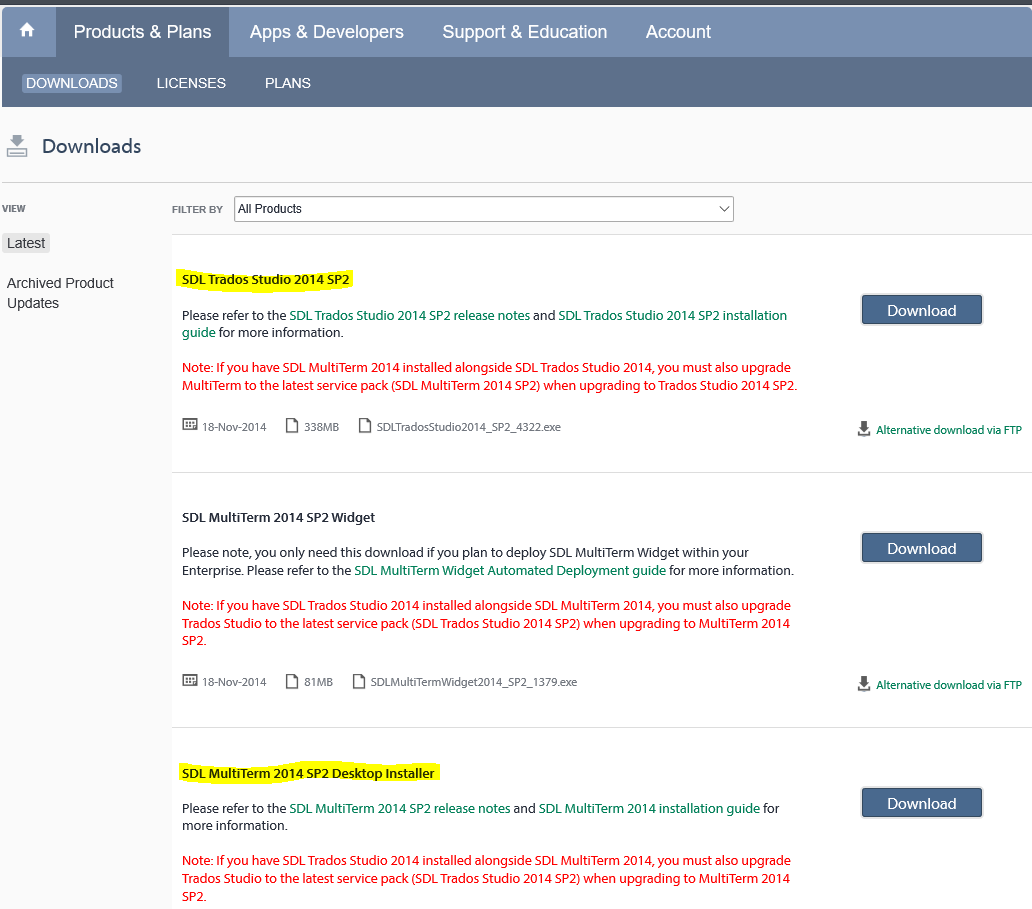Download SDL Trados Studio 2014 SP2
The height and width of the screenshot is (909, 1032).
pyautogui.click(x=921, y=310)
